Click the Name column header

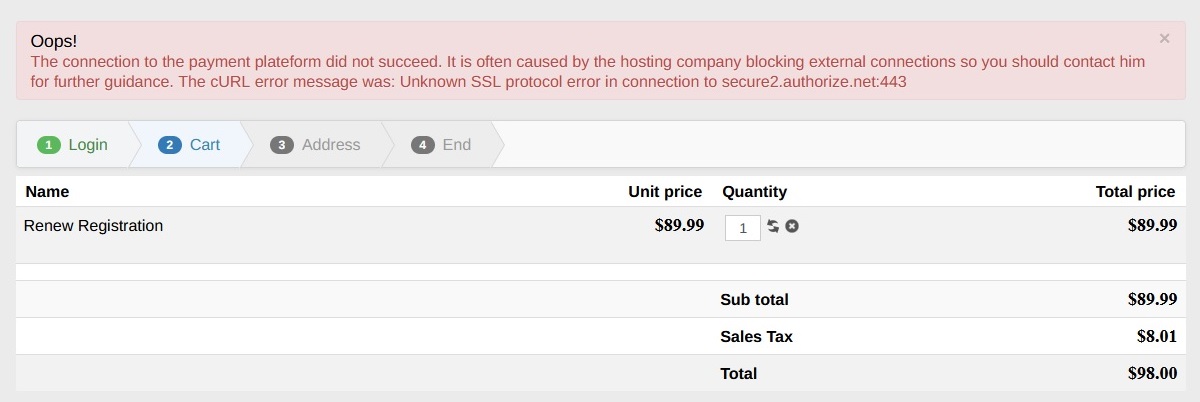47,192
